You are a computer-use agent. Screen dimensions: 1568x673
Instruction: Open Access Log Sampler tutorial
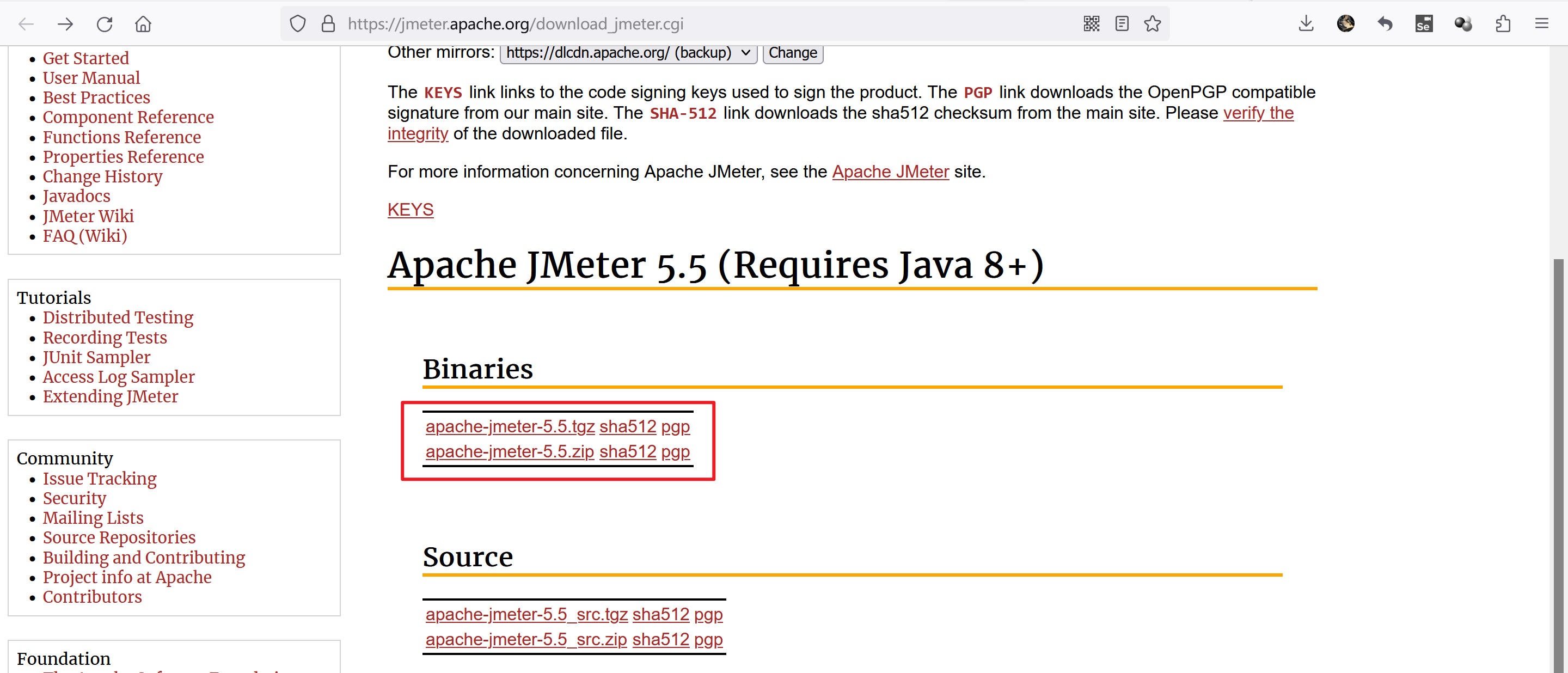click(x=119, y=377)
